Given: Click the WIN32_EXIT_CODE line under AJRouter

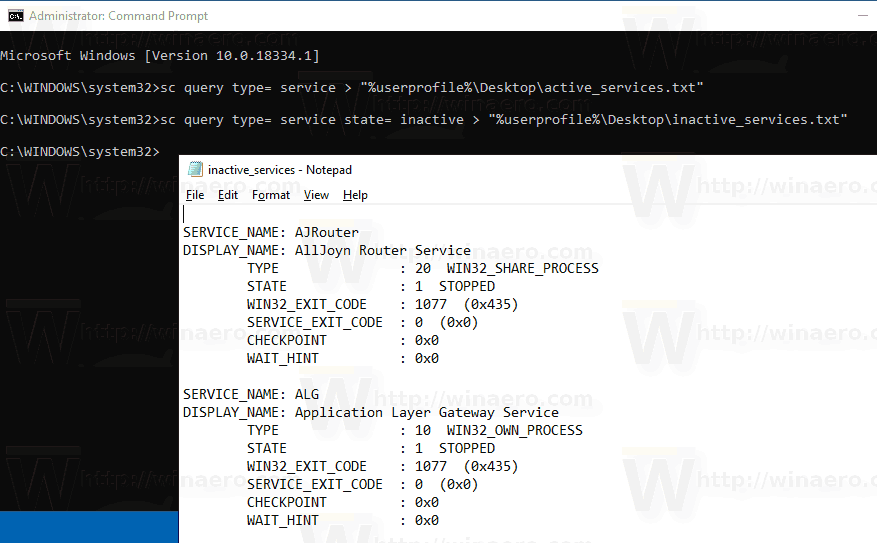Looking at the screenshot, I should coord(383,304).
